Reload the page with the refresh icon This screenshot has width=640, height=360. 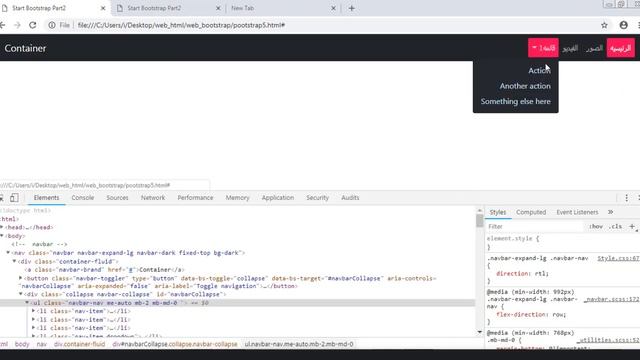click(x=33, y=25)
